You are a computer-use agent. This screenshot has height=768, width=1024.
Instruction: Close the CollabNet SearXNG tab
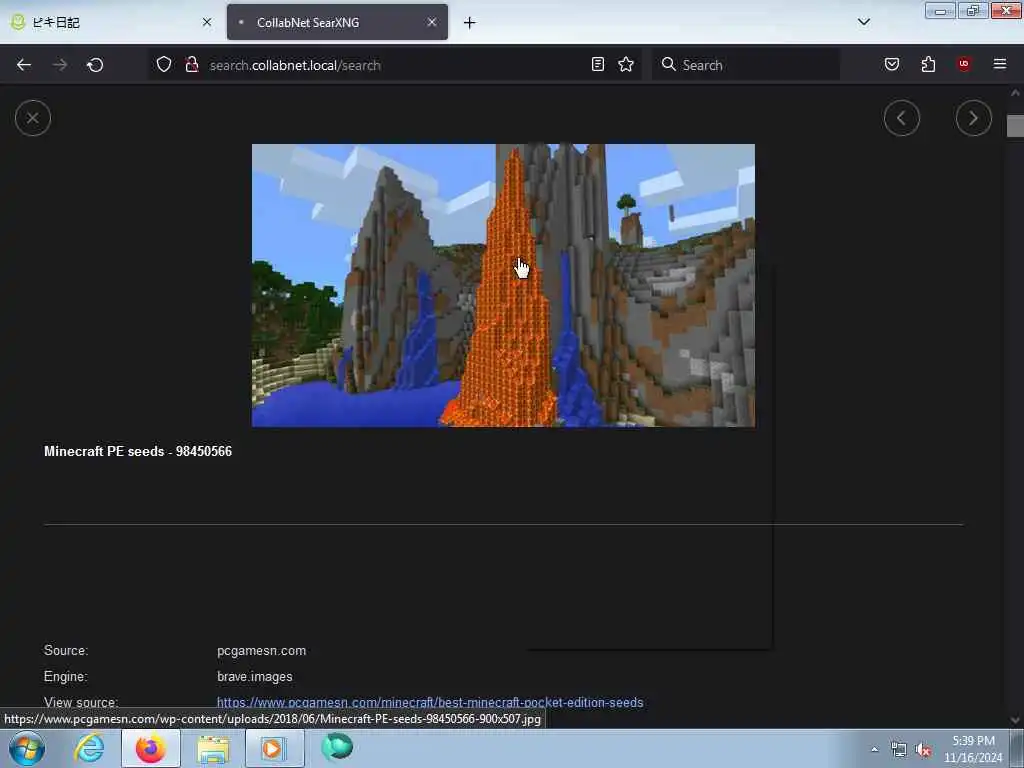(432, 22)
